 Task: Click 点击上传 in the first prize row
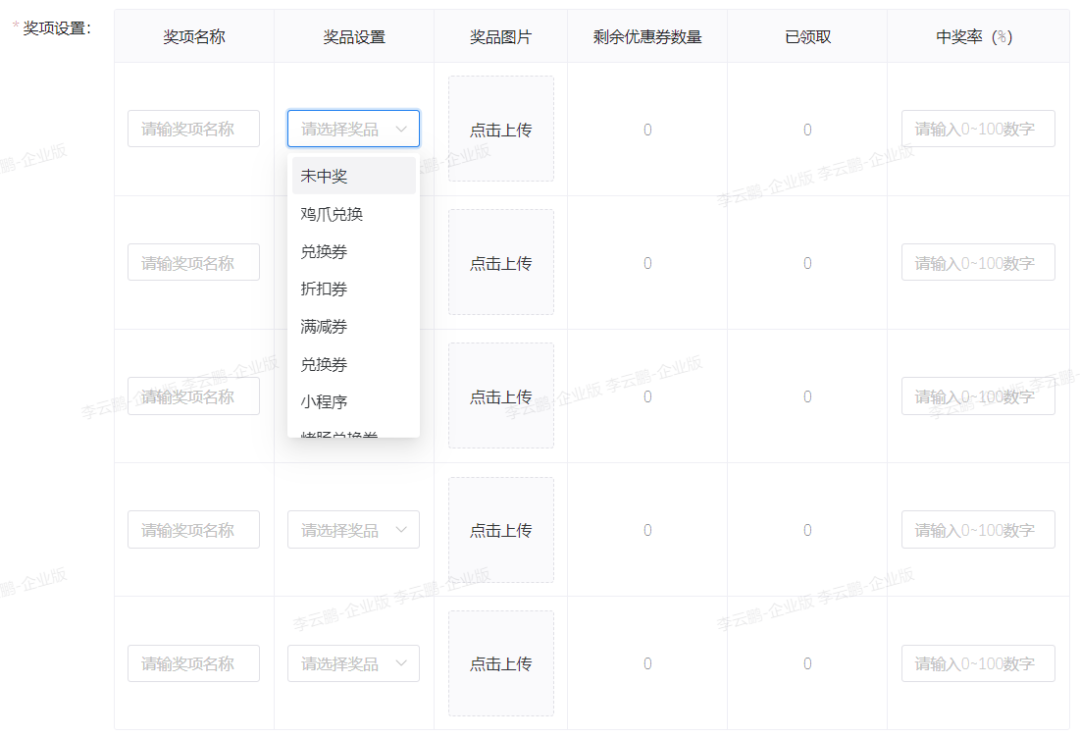[500, 128]
